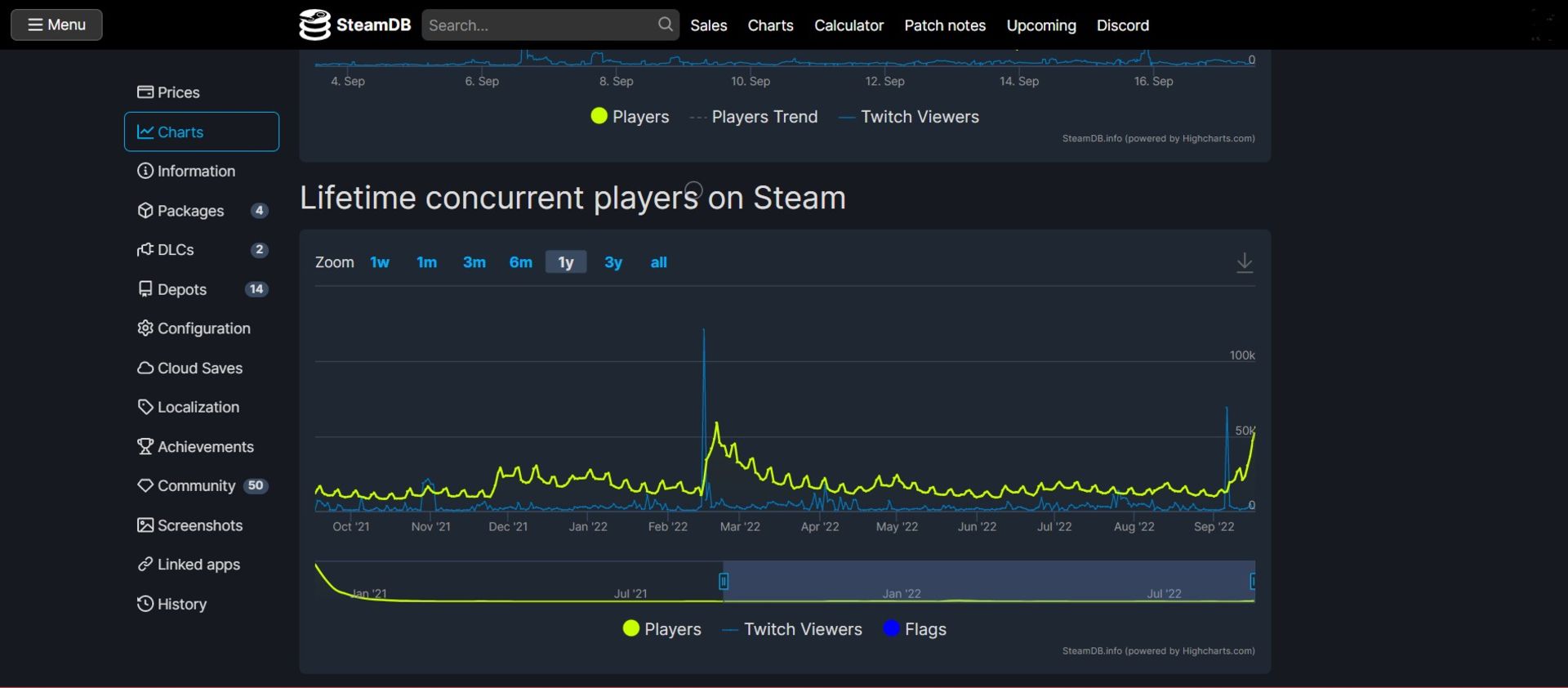Open the History clock icon
The width and height of the screenshot is (1568, 688).
coord(145,604)
